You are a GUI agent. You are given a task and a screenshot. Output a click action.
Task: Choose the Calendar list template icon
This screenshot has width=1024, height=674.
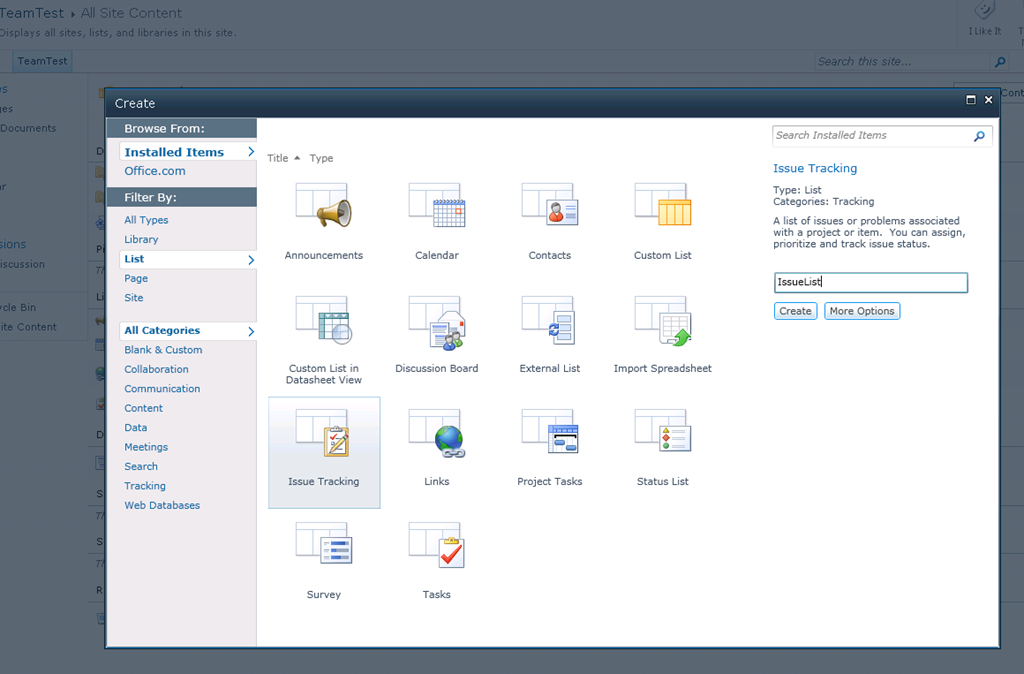[437, 205]
